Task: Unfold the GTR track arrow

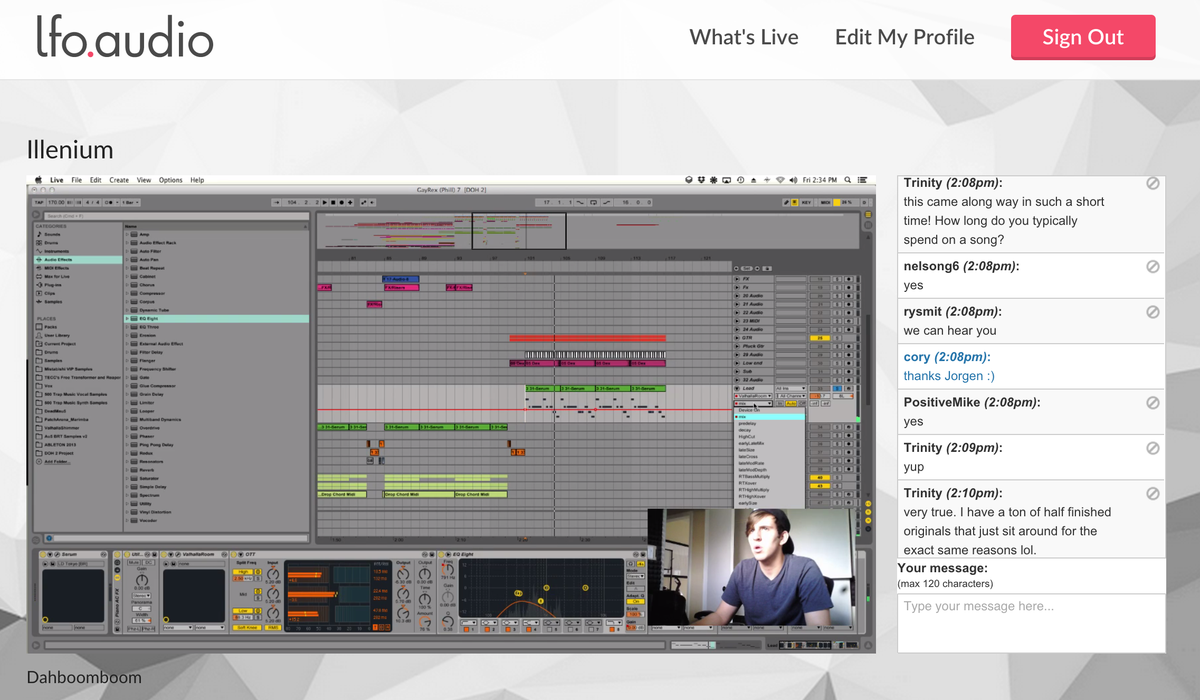Action: point(736,338)
